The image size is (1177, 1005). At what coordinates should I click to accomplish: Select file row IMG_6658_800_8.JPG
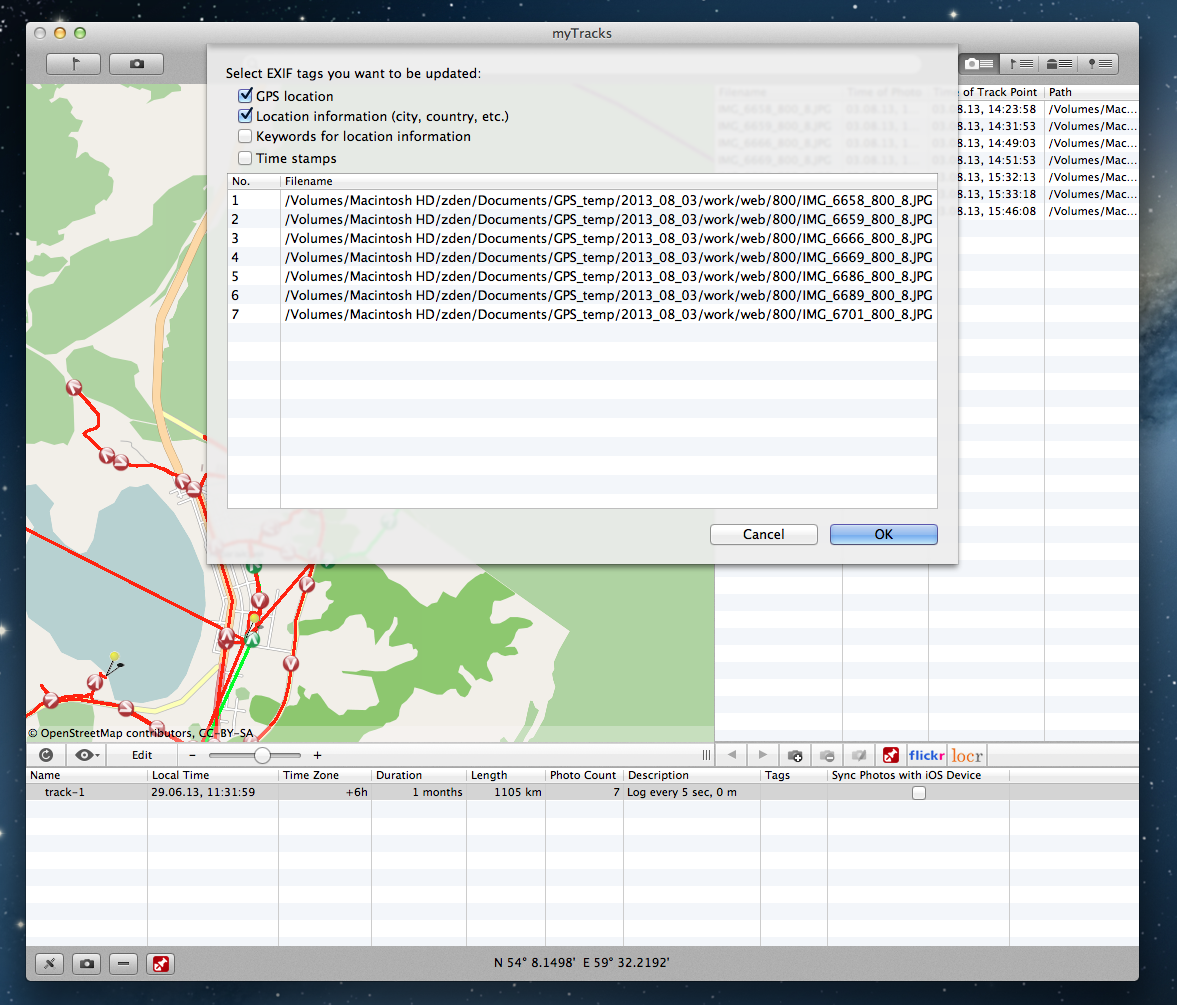pos(582,200)
